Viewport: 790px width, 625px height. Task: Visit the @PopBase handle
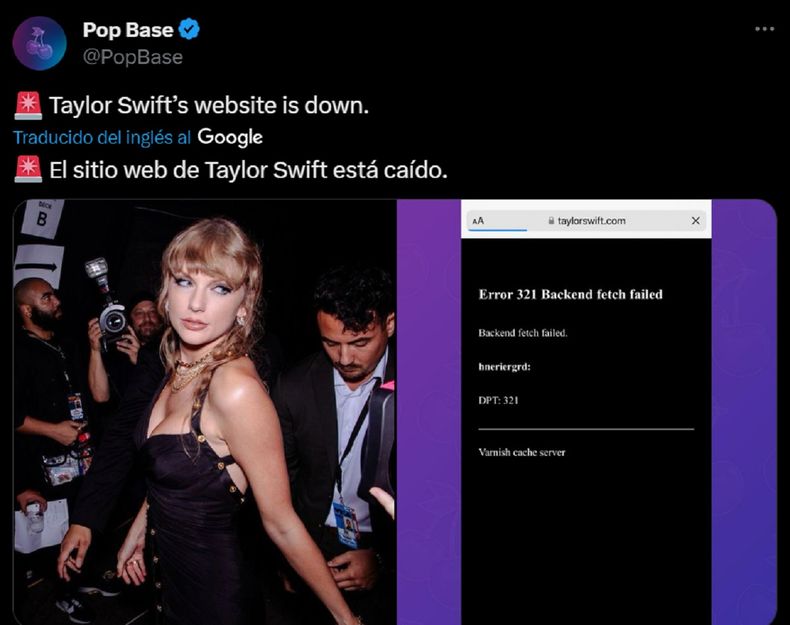(132, 57)
